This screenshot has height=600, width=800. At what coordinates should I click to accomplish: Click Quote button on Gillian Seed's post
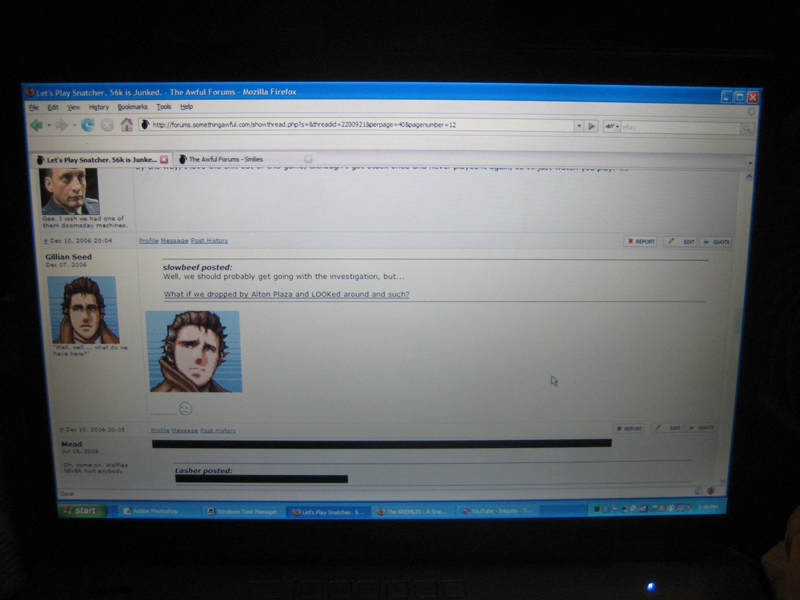point(701,428)
